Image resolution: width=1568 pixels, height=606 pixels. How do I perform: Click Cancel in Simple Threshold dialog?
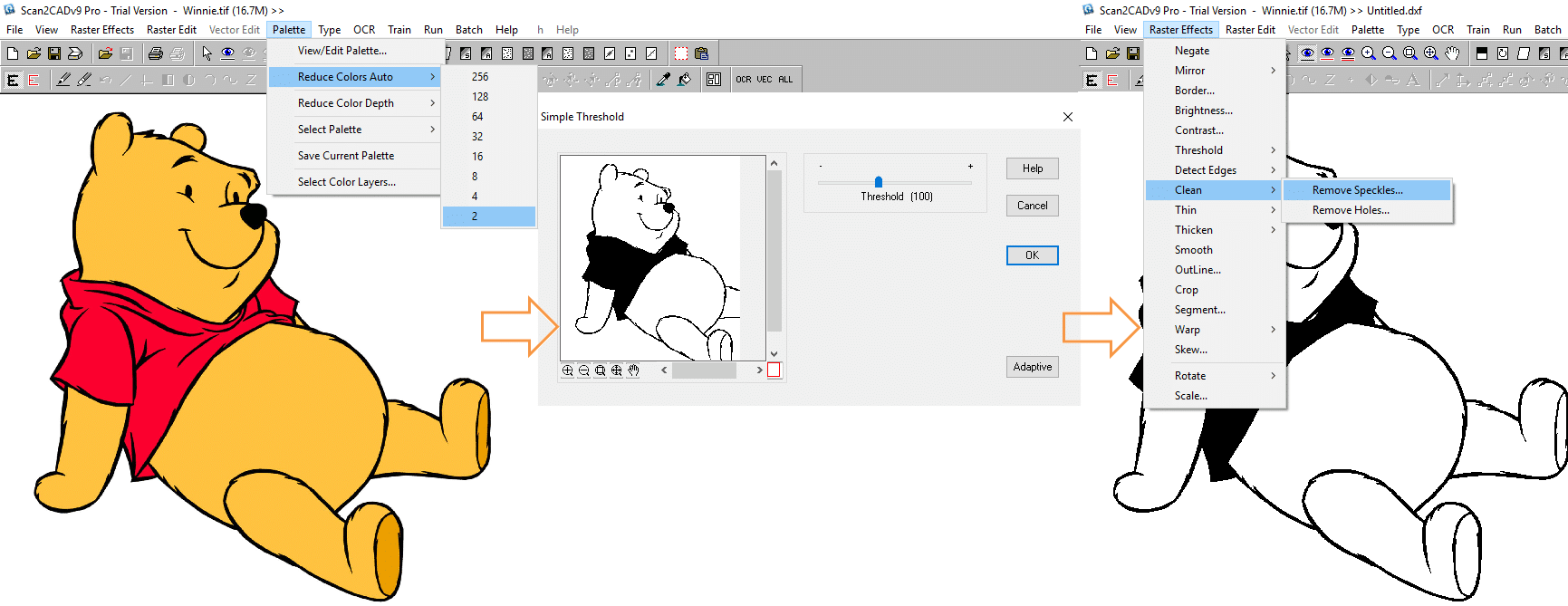click(x=1032, y=206)
